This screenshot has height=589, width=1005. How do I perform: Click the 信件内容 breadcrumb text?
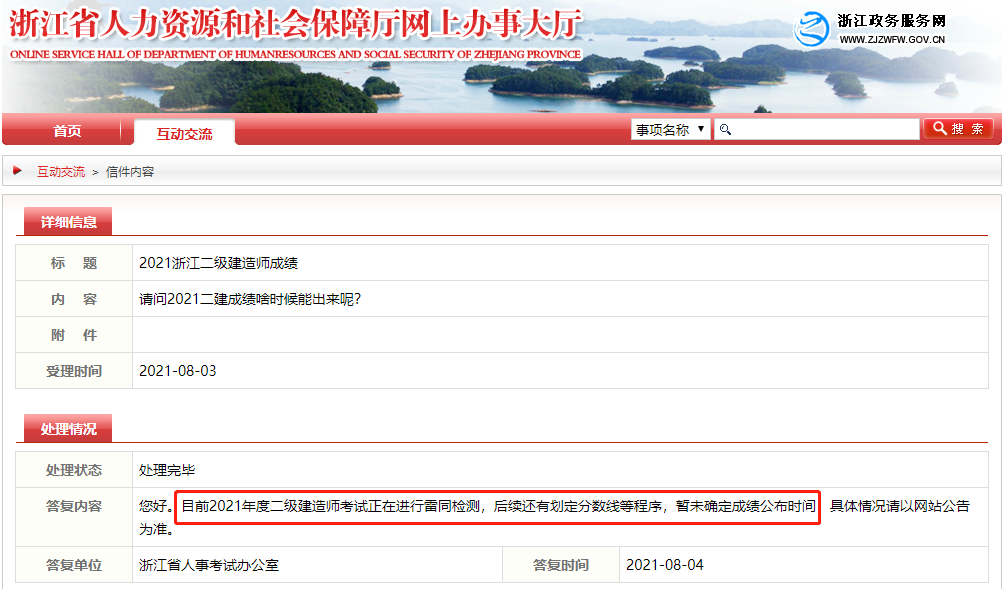[x=130, y=172]
